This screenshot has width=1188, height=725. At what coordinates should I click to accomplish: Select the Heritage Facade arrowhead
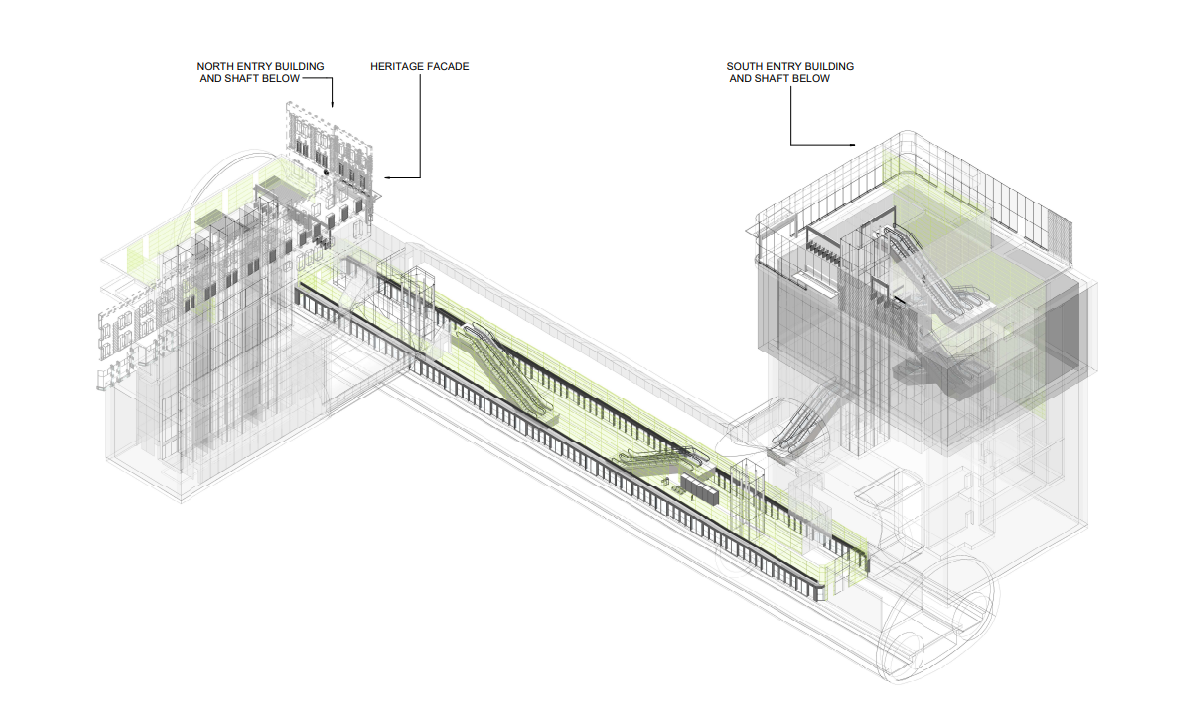tap(390, 178)
